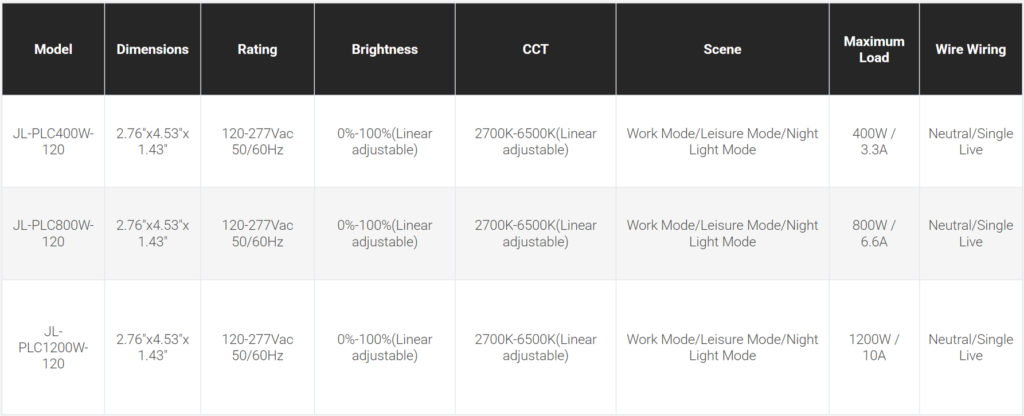Click the JL-PLC800W-120 row's rating cell

(x=257, y=233)
